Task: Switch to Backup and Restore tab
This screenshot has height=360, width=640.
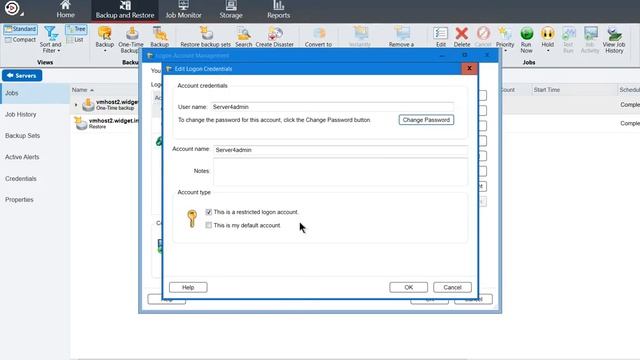Action: 125,10
